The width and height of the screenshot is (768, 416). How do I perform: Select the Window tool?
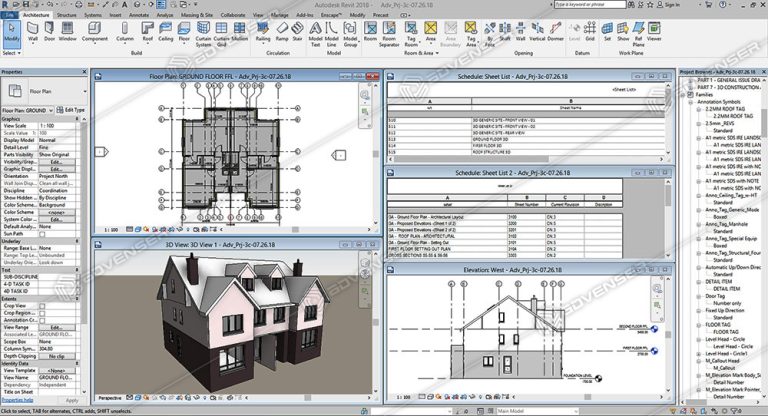68,31
